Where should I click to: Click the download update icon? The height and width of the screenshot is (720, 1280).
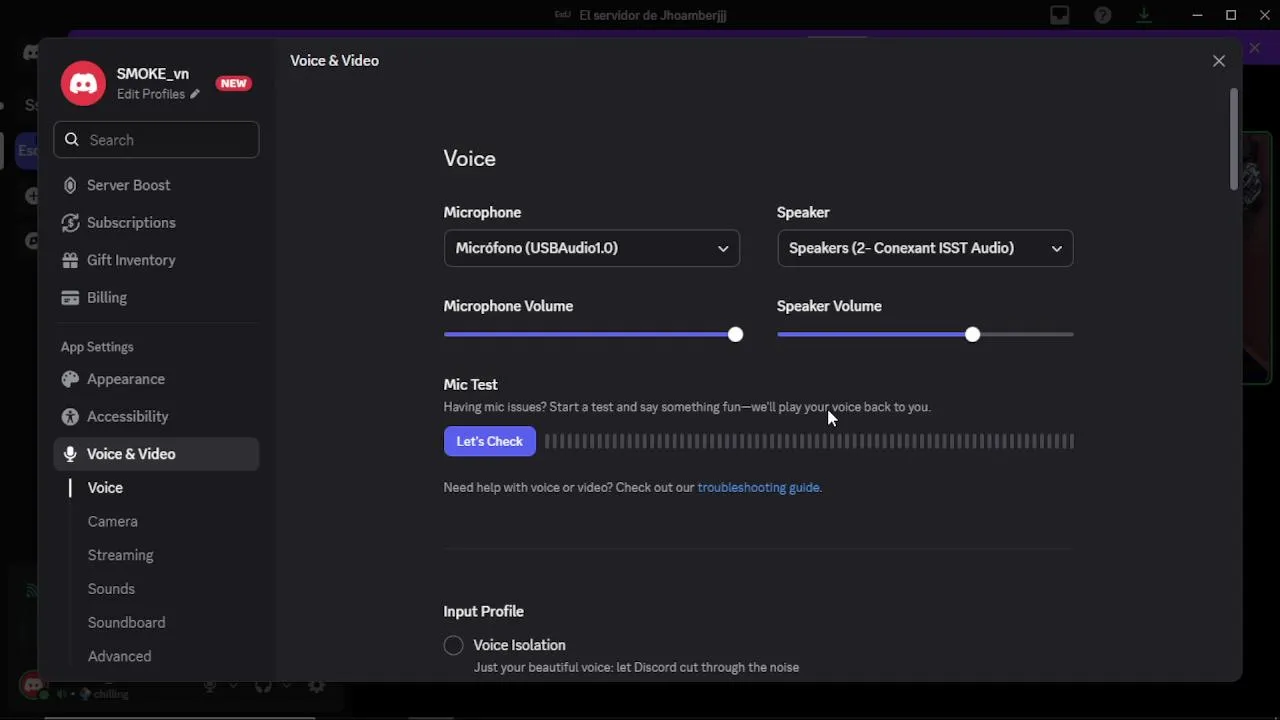tap(1145, 15)
